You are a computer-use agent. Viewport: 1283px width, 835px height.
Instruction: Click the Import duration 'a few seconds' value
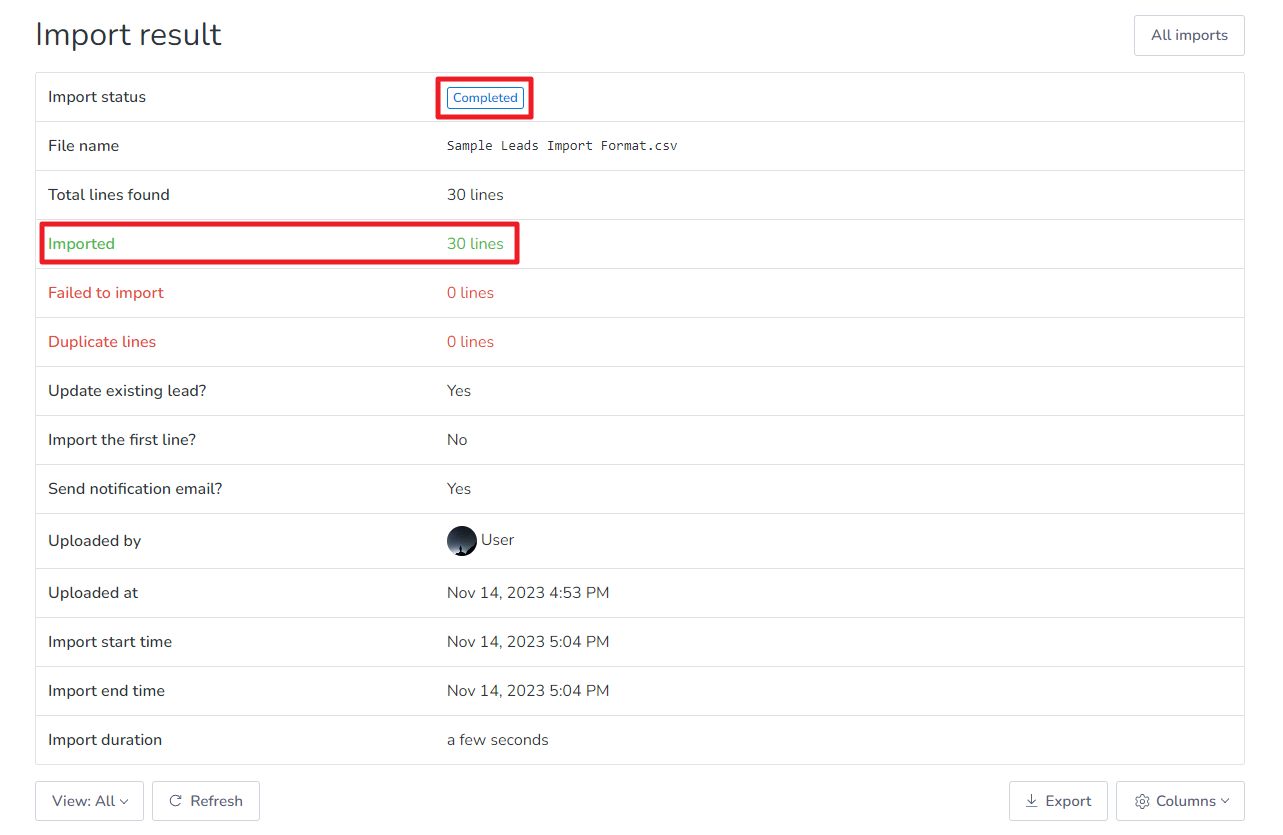[497, 740]
